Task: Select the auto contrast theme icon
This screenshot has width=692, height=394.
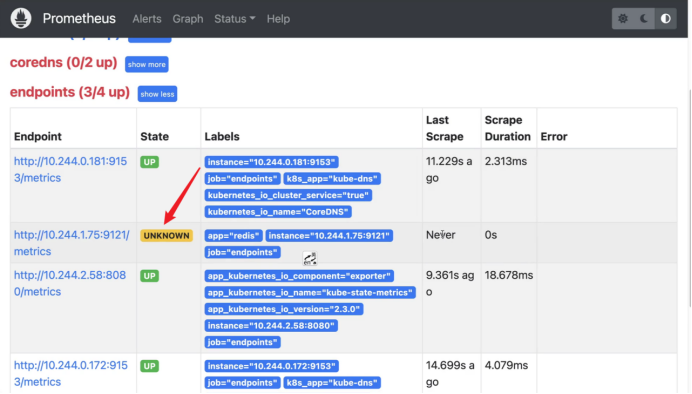Action: (x=666, y=19)
